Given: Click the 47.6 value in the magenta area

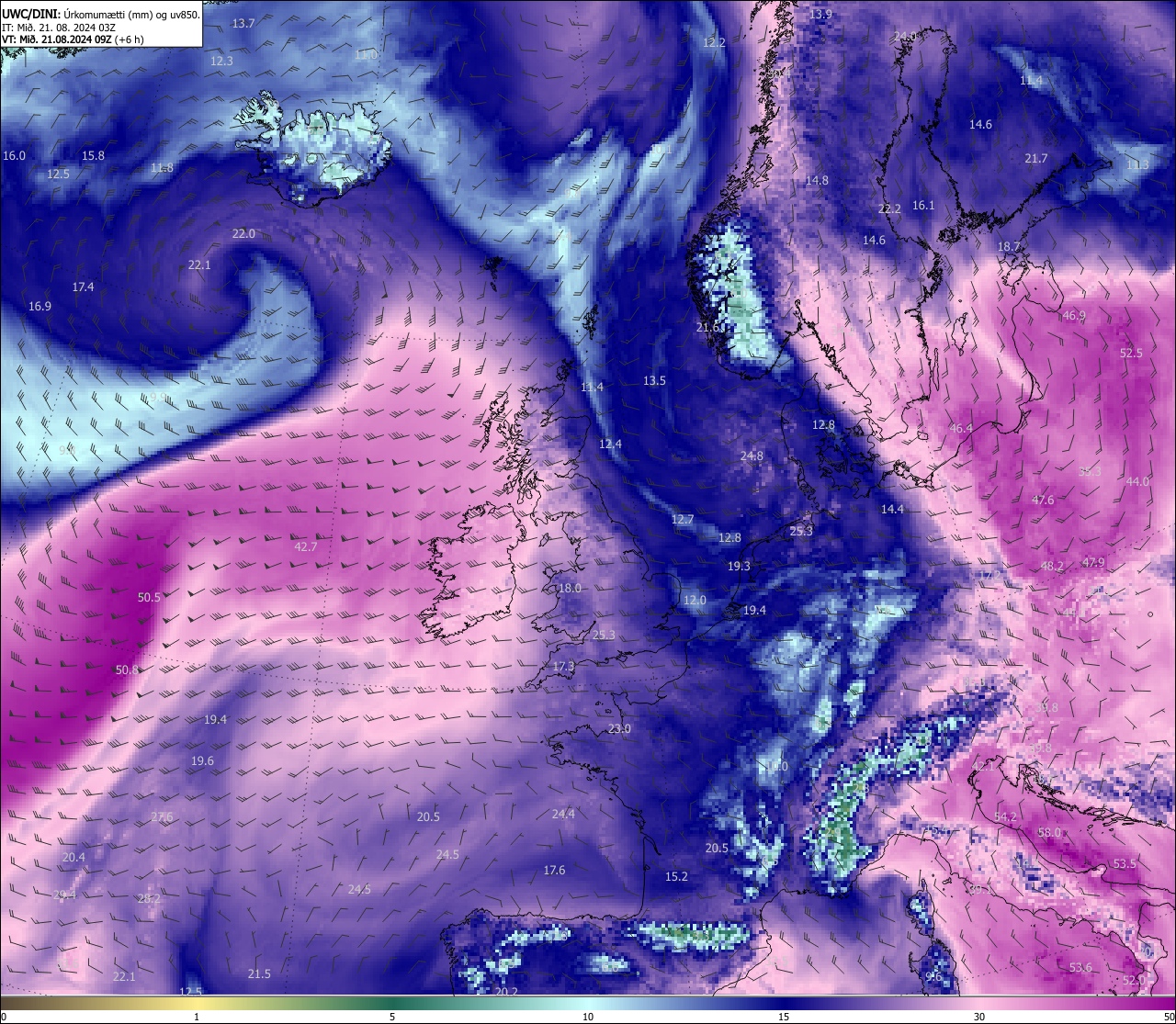Looking at the screenshot, I should pyautogui.click(x=1043, y=500).
